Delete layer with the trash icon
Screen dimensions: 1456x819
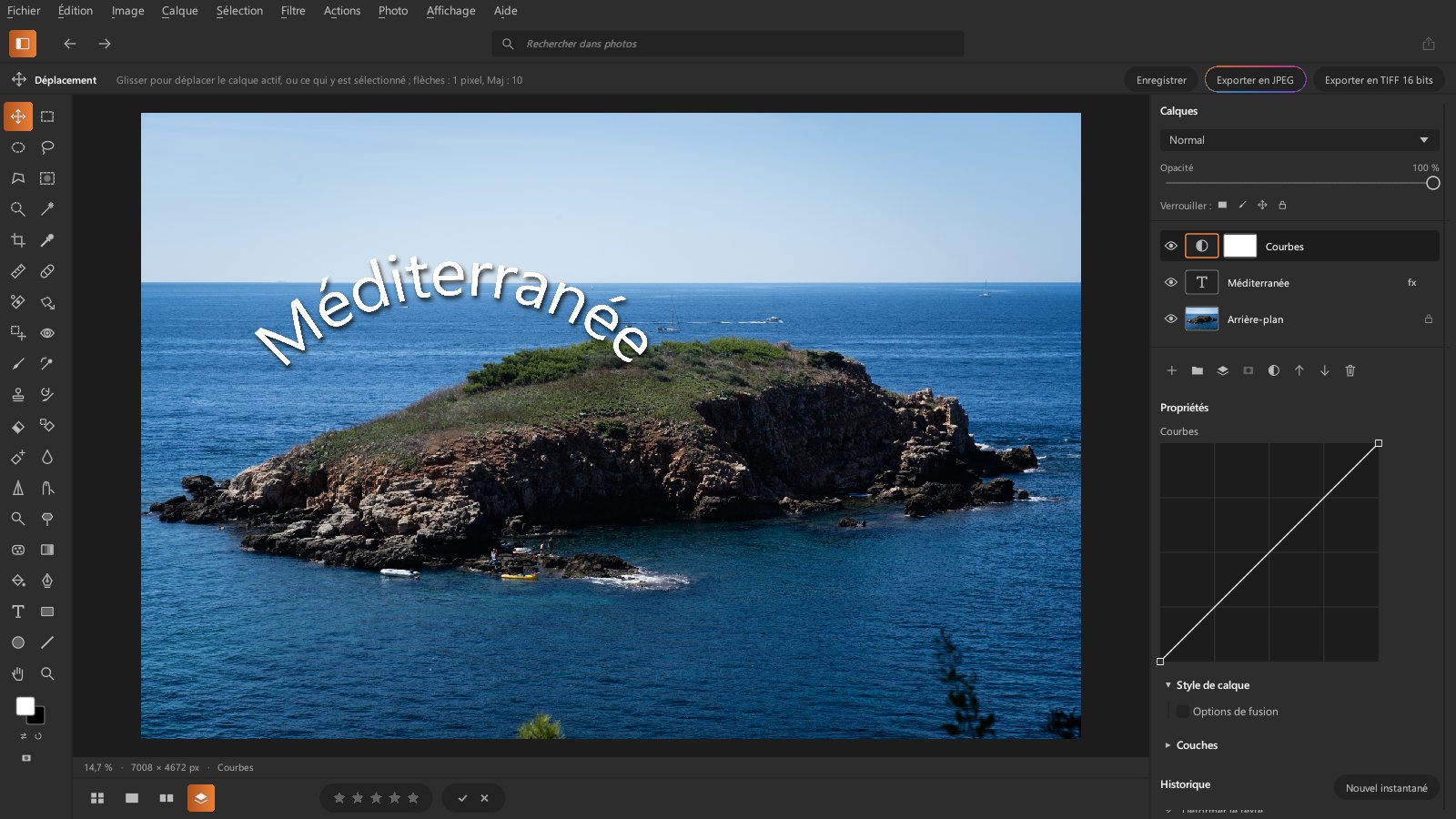click(1350, 370)
